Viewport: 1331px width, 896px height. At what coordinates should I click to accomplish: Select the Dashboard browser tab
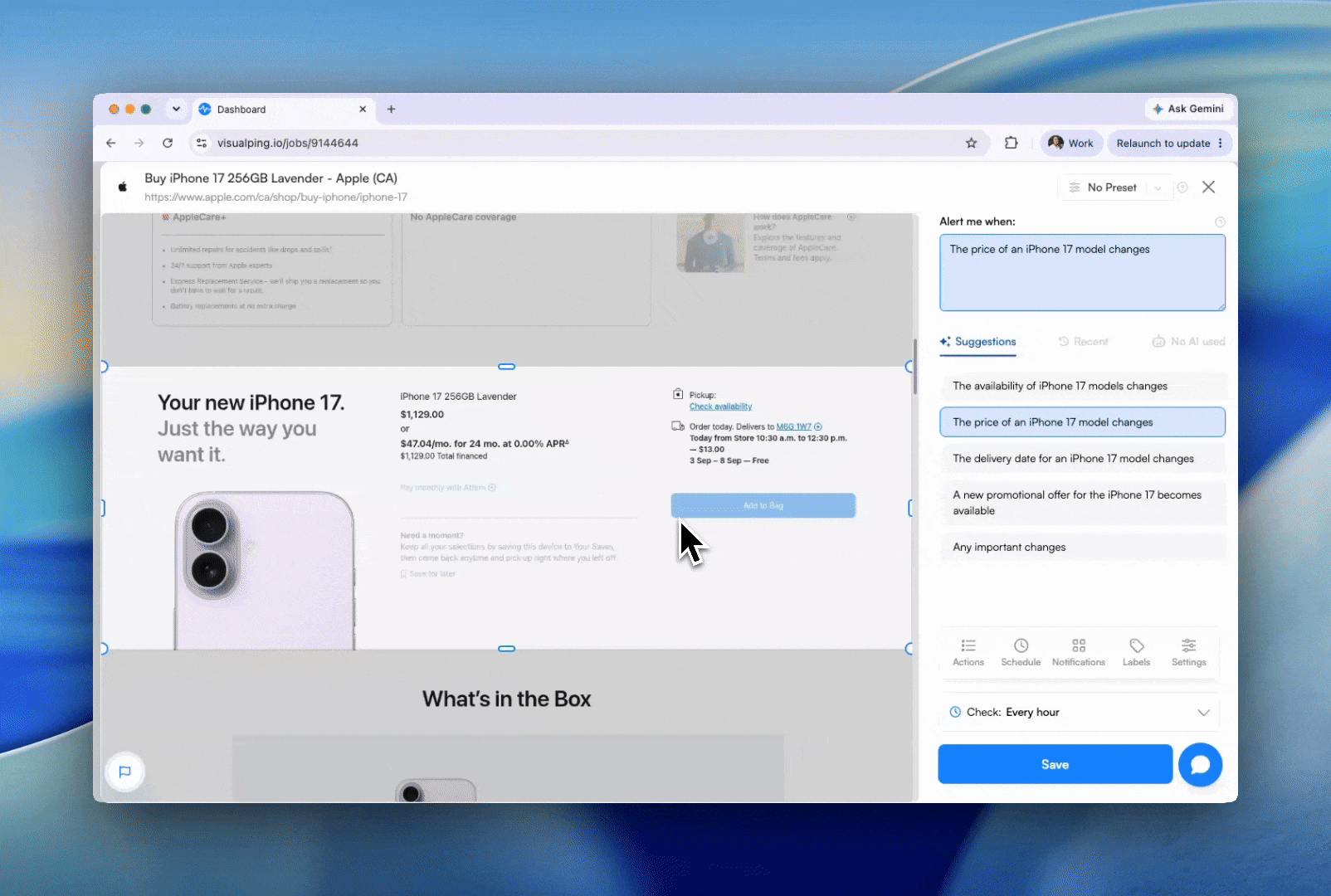point(282,109)
